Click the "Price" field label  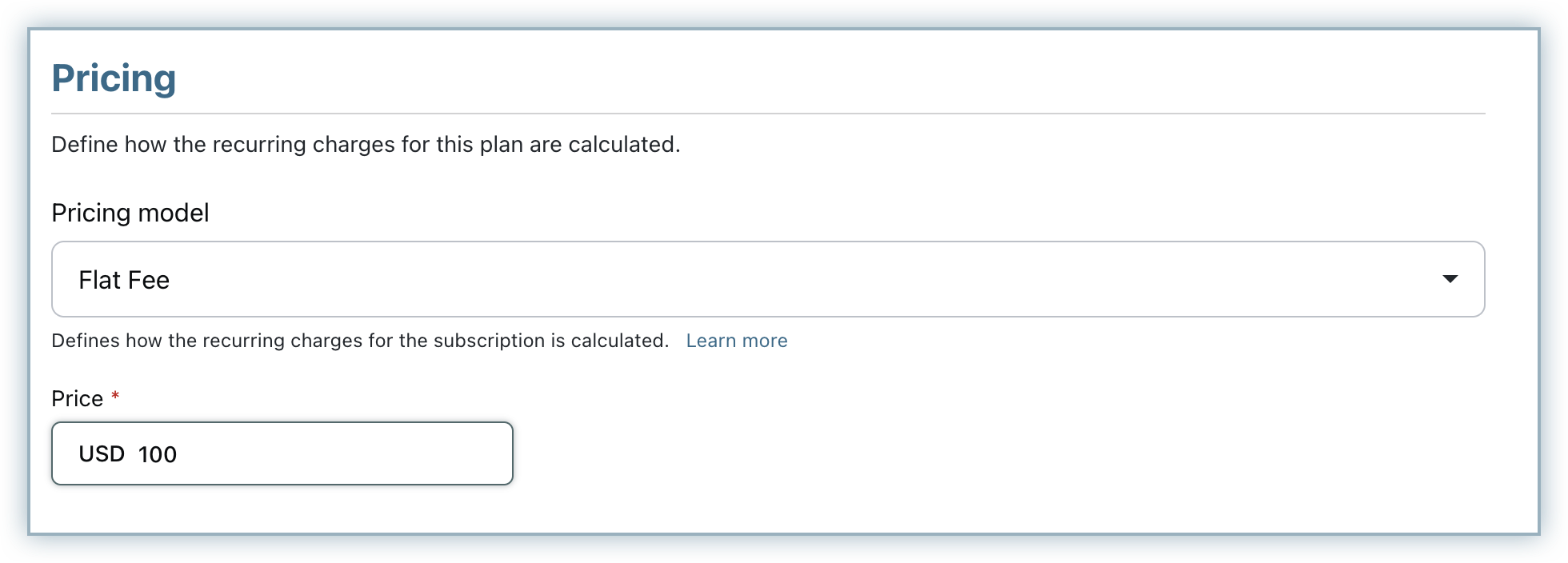pos(78,399)
